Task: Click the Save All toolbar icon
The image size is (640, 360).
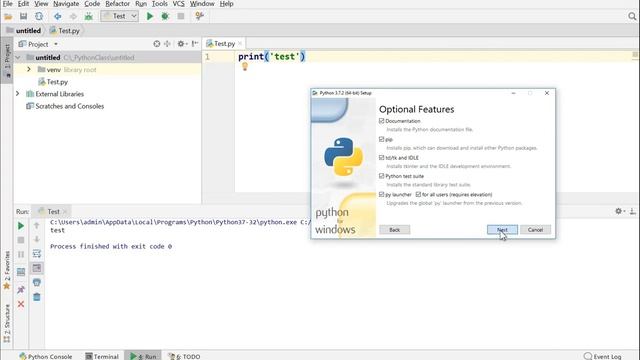Action: point(23,16)
